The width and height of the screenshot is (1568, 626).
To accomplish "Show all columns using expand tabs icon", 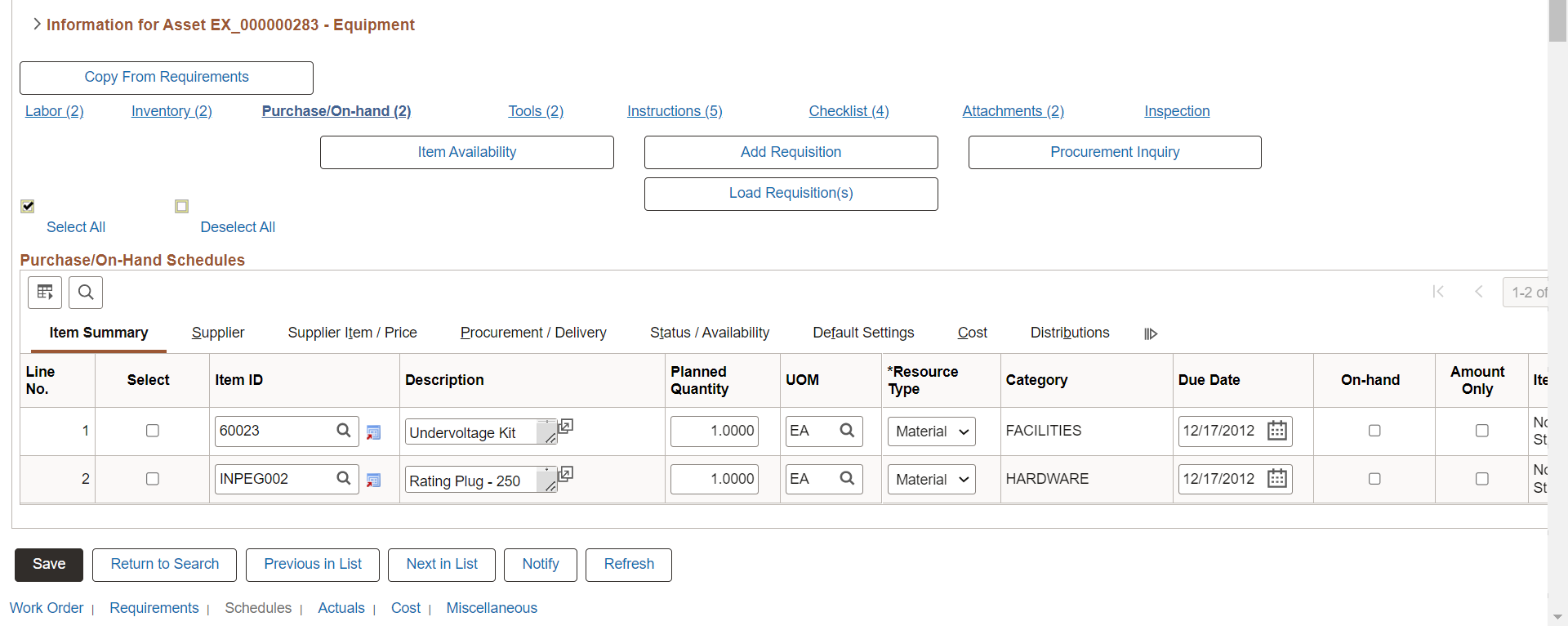I will pyautogui.click(x=1151, y=333).
